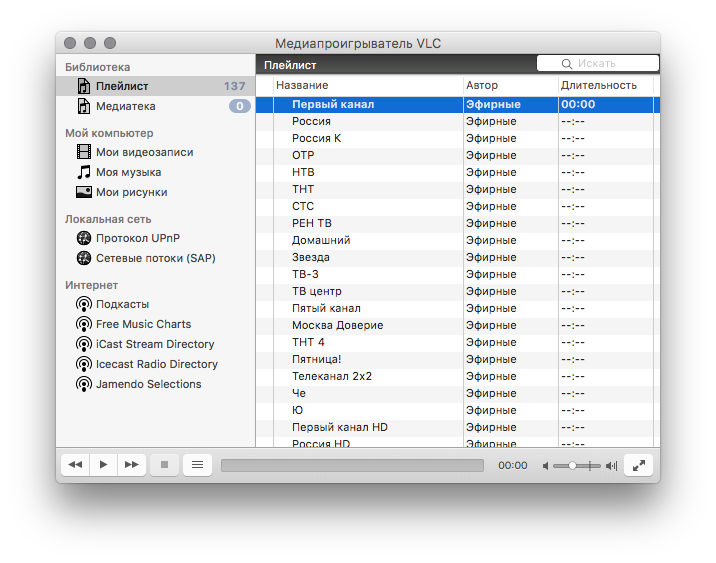The width and height of the screenshot is (716, 563).
Task: Select the РЕН ТВ channel row
Action: pyautogui.click(x=458, y=223)
